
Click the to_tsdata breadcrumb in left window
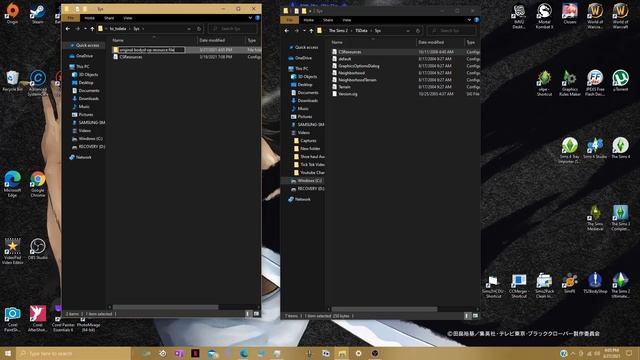pos(118,29)
